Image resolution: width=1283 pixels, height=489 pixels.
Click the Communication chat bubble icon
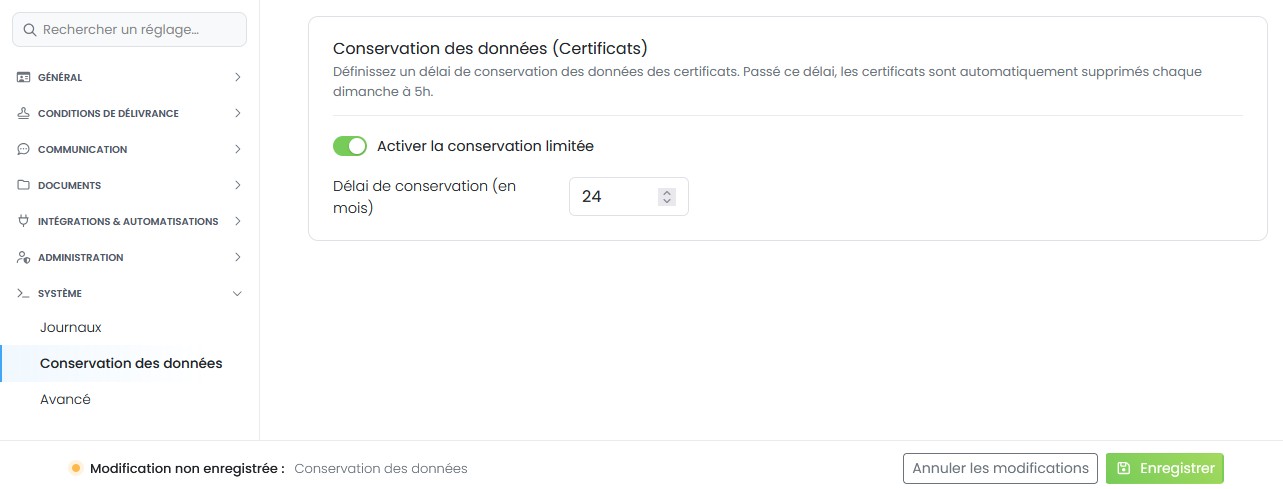(23, 149)
